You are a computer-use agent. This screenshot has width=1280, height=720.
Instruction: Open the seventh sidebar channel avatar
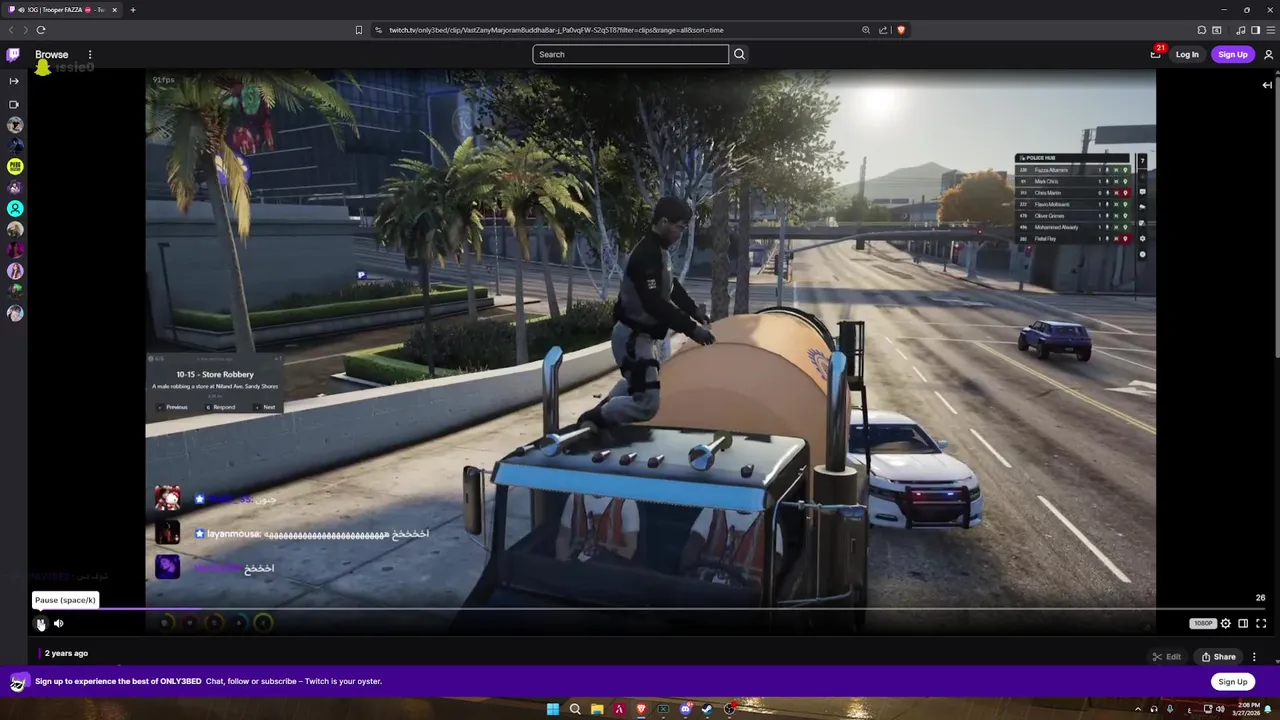click(x=15, y=250)
